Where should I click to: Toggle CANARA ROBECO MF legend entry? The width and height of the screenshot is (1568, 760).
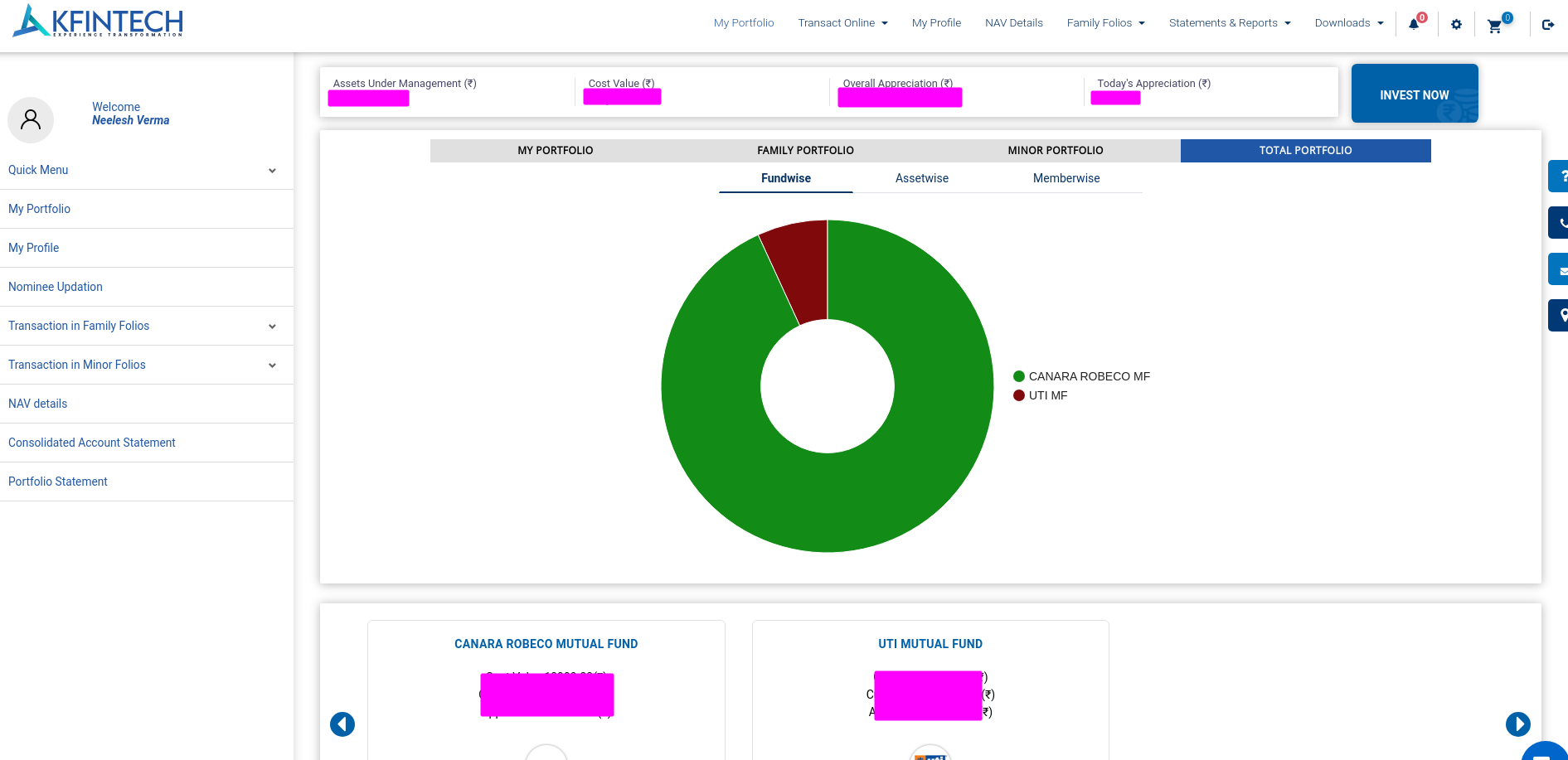point(1081,376)
